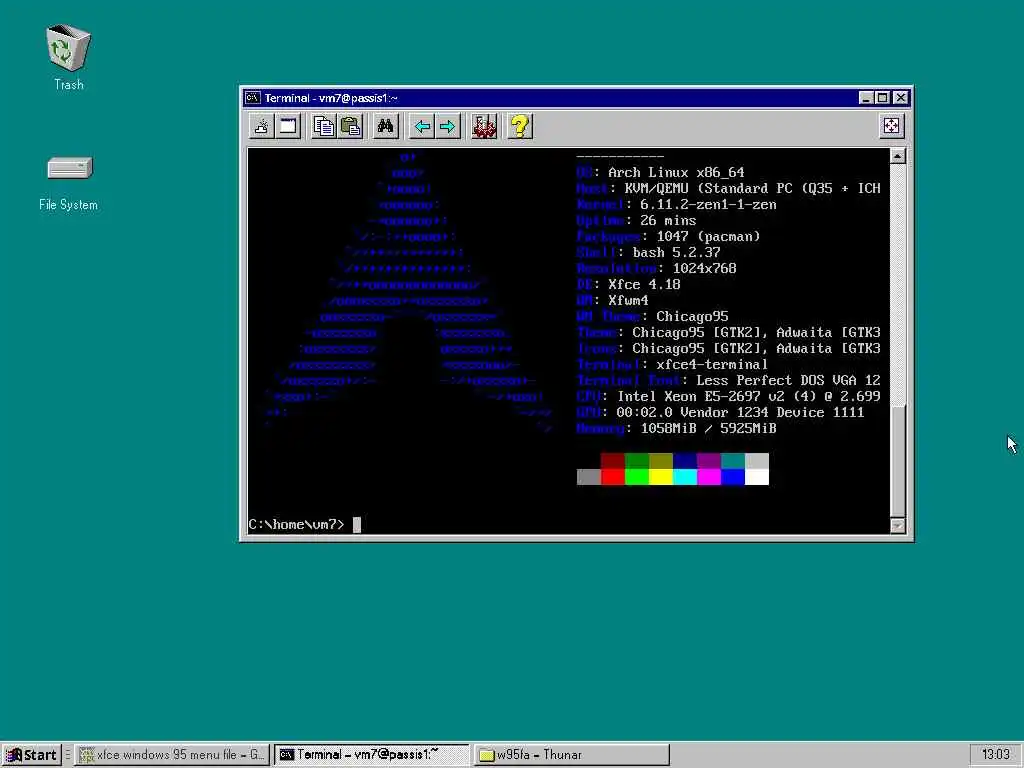The height and width of the screenshot is (768, 1024).
Task: Click the 13:03 clock on the taskbar
Action: tap(995, 755)
